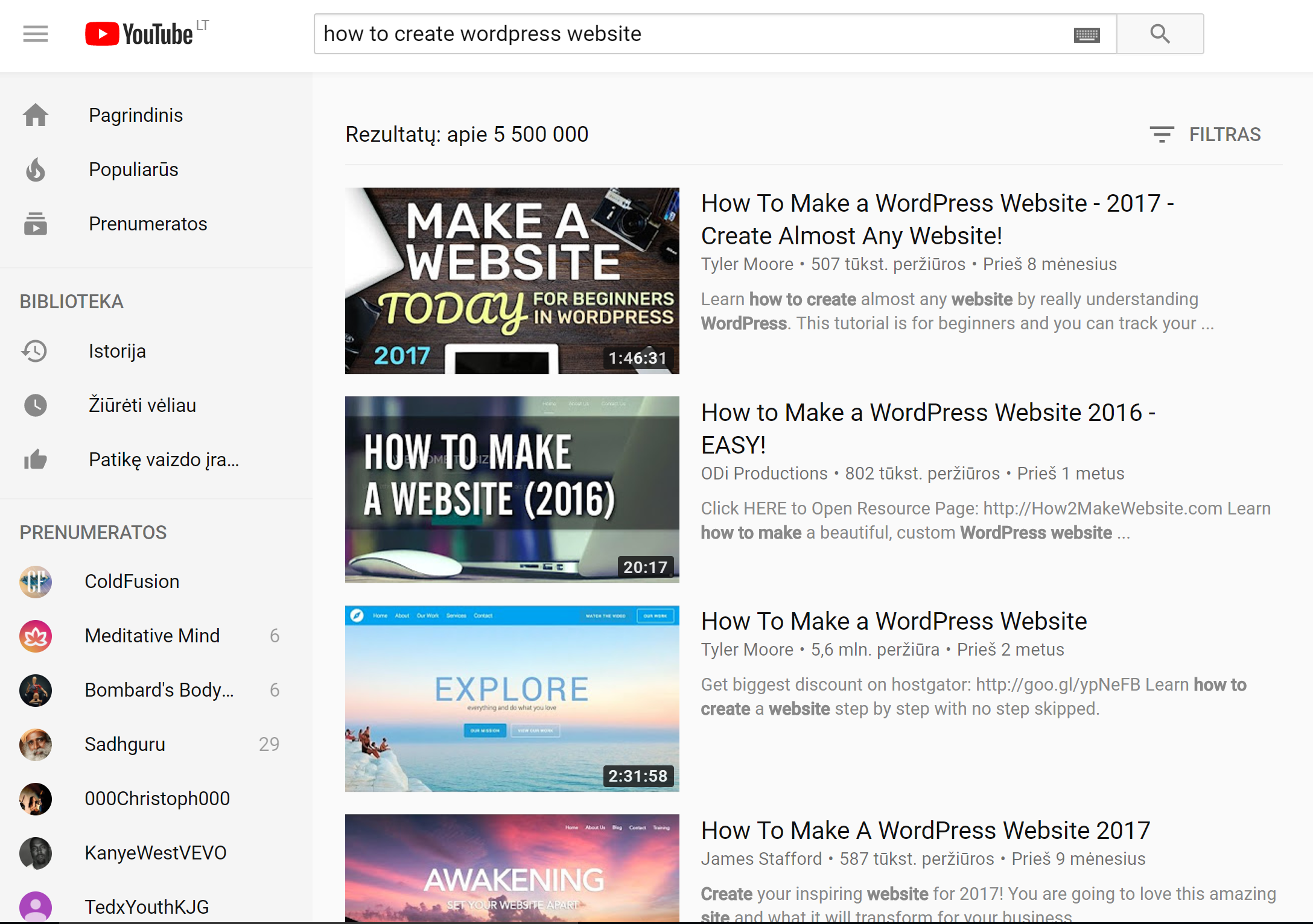The image size is (1313, 924).
Task: Open the AWAKENING video thumbnail
Action: (512, 869)
